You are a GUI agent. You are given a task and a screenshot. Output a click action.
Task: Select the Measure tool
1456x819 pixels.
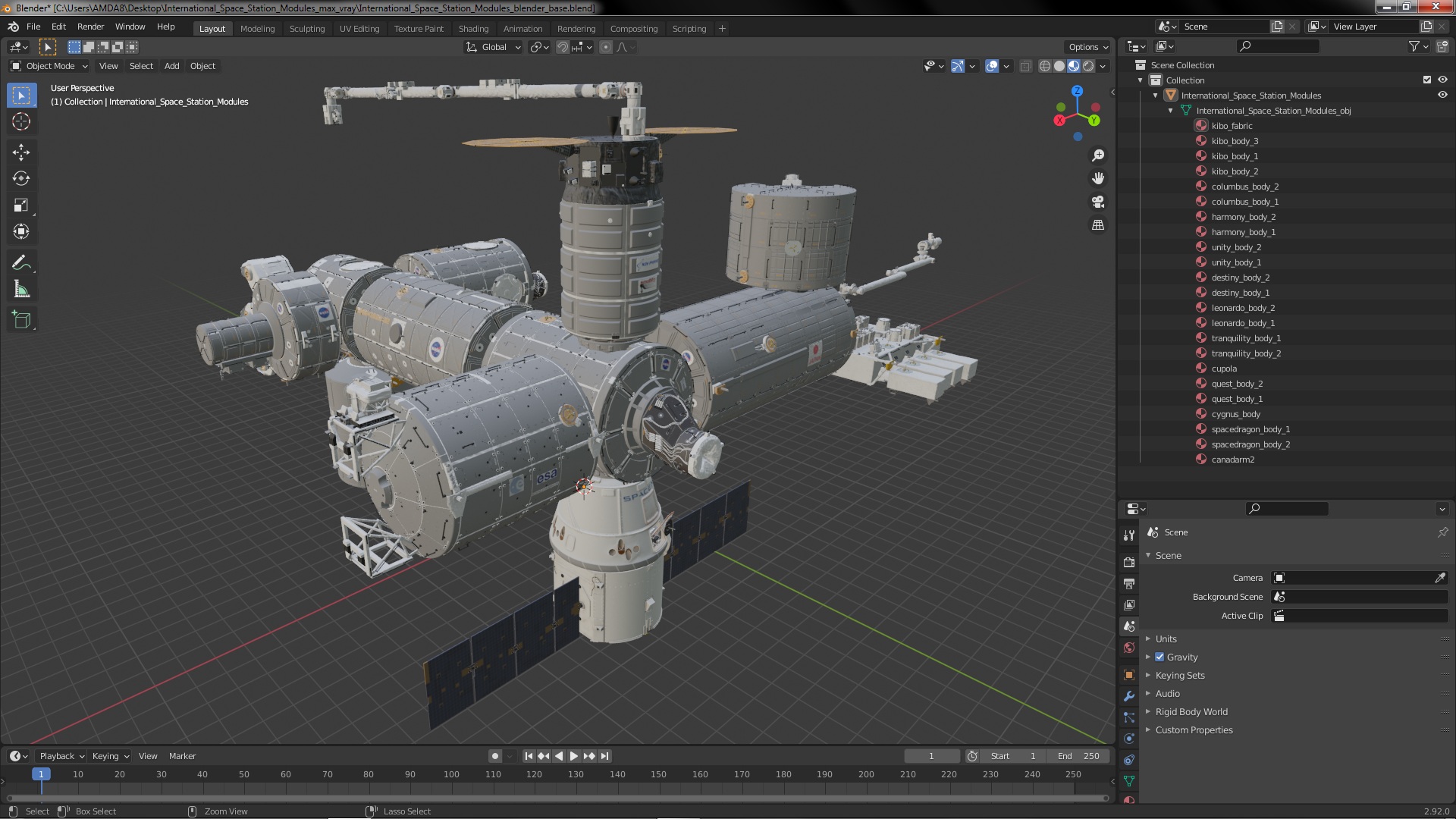coord(21,289)
